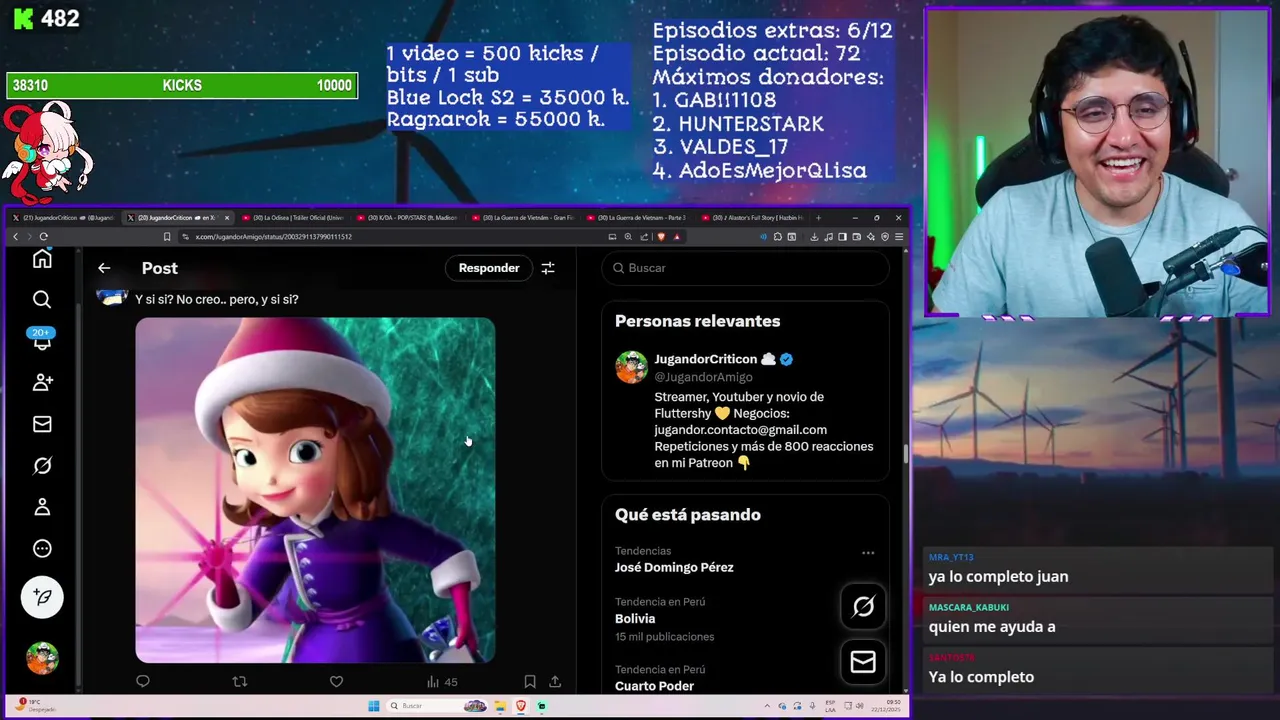
Task: Share the post via share icon
Action: [x=555, y=682]
